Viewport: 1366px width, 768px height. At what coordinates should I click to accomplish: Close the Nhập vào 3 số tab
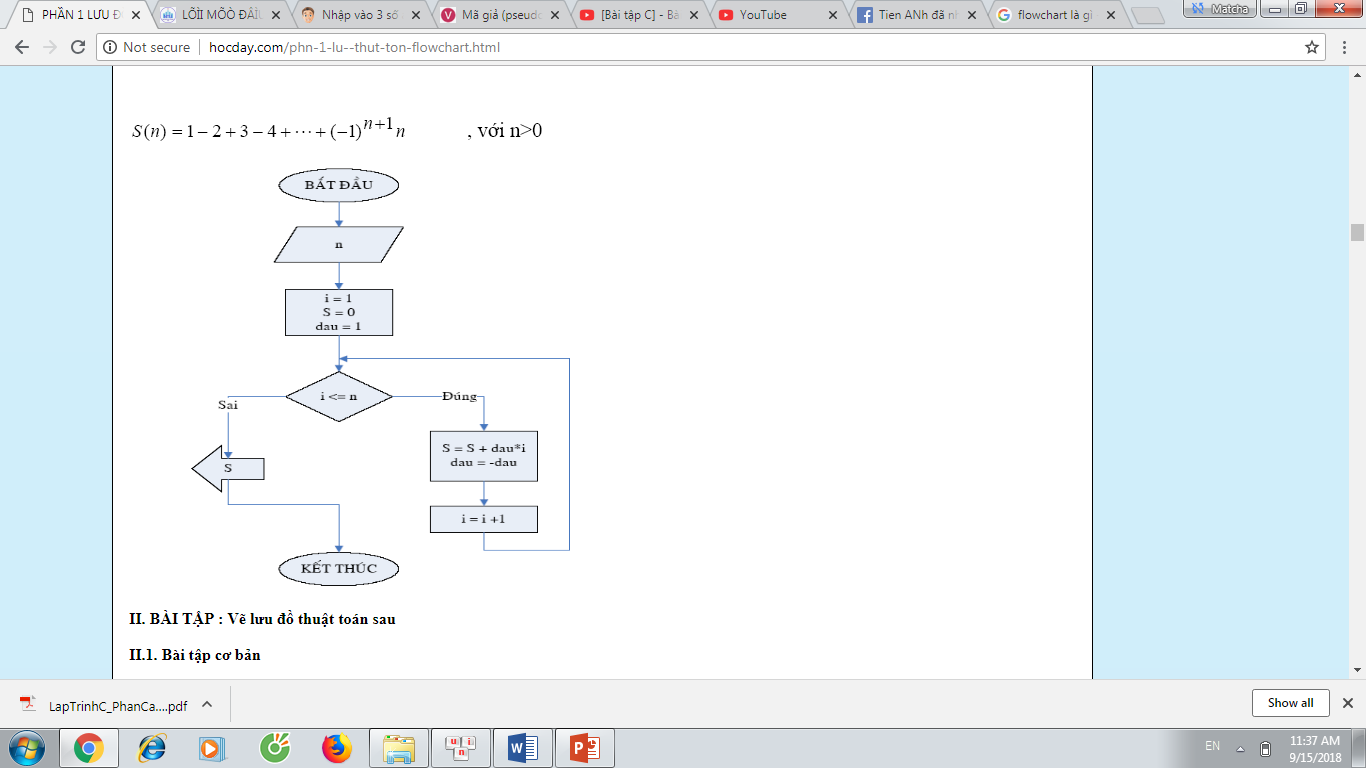click(416, 16)
